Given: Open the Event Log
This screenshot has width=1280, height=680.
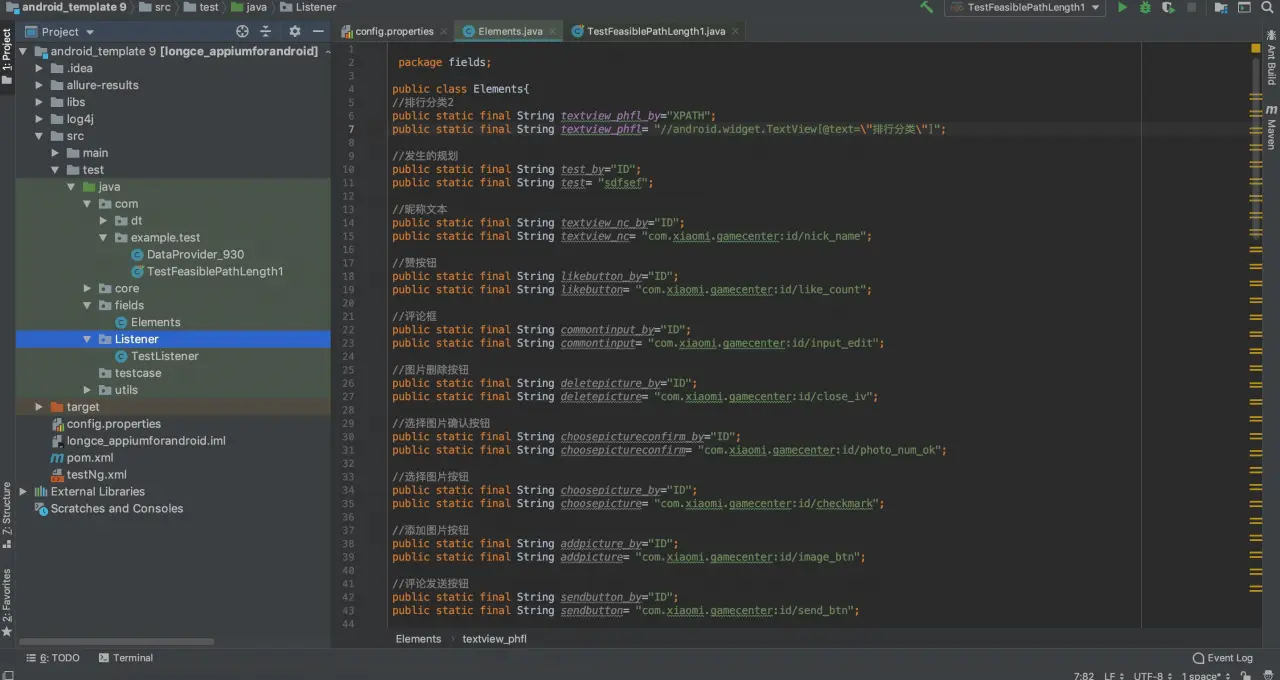Looking at the screenshot, I should [1222, 658].
